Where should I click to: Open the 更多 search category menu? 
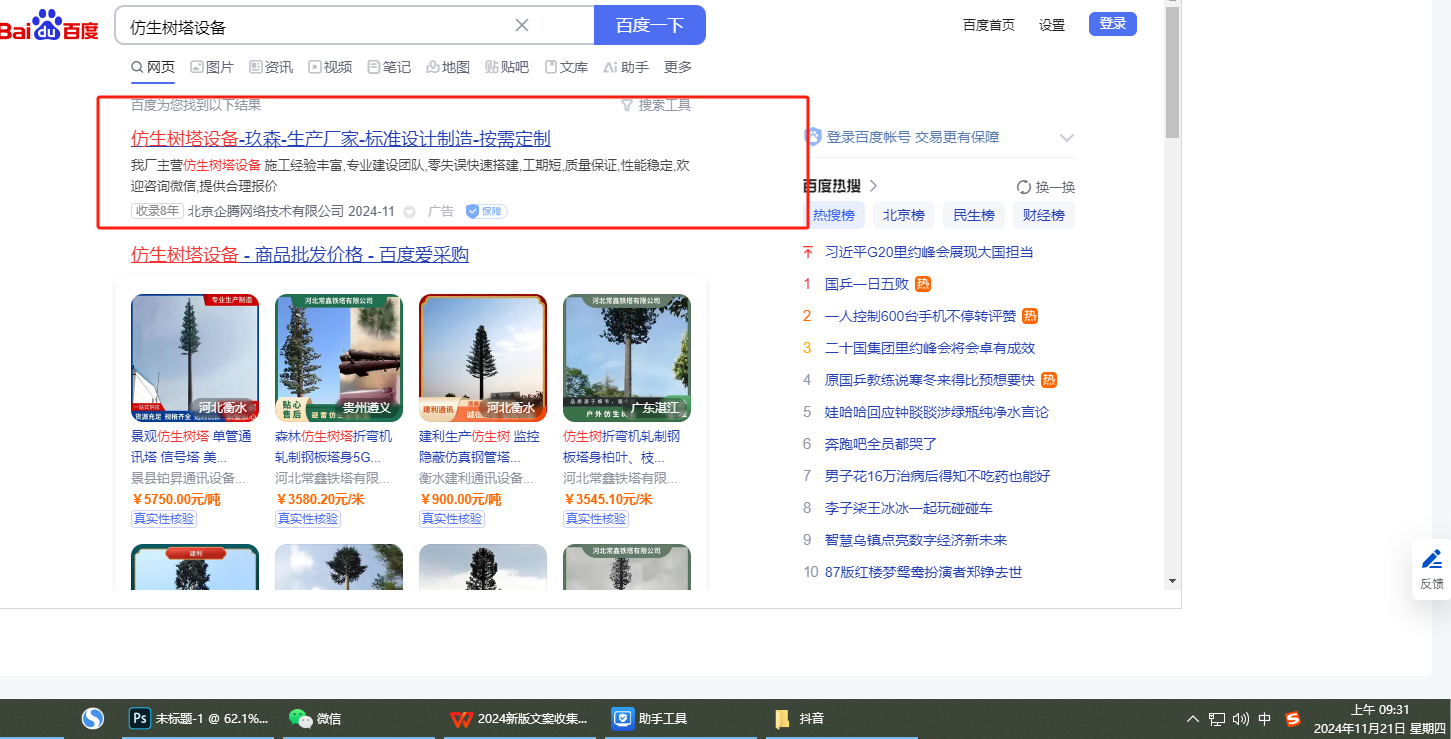coord(677,67)
